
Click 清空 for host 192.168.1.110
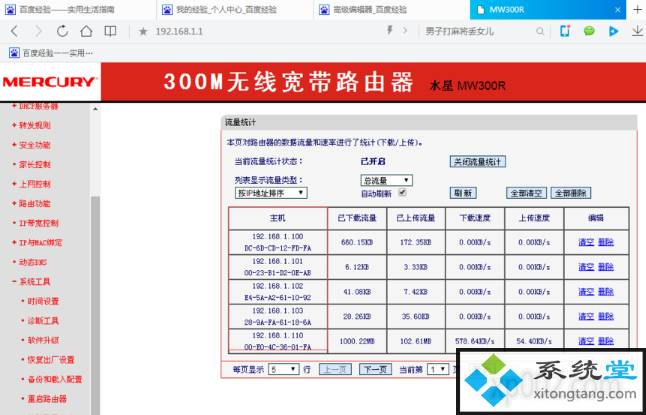(x=586, y=341)
